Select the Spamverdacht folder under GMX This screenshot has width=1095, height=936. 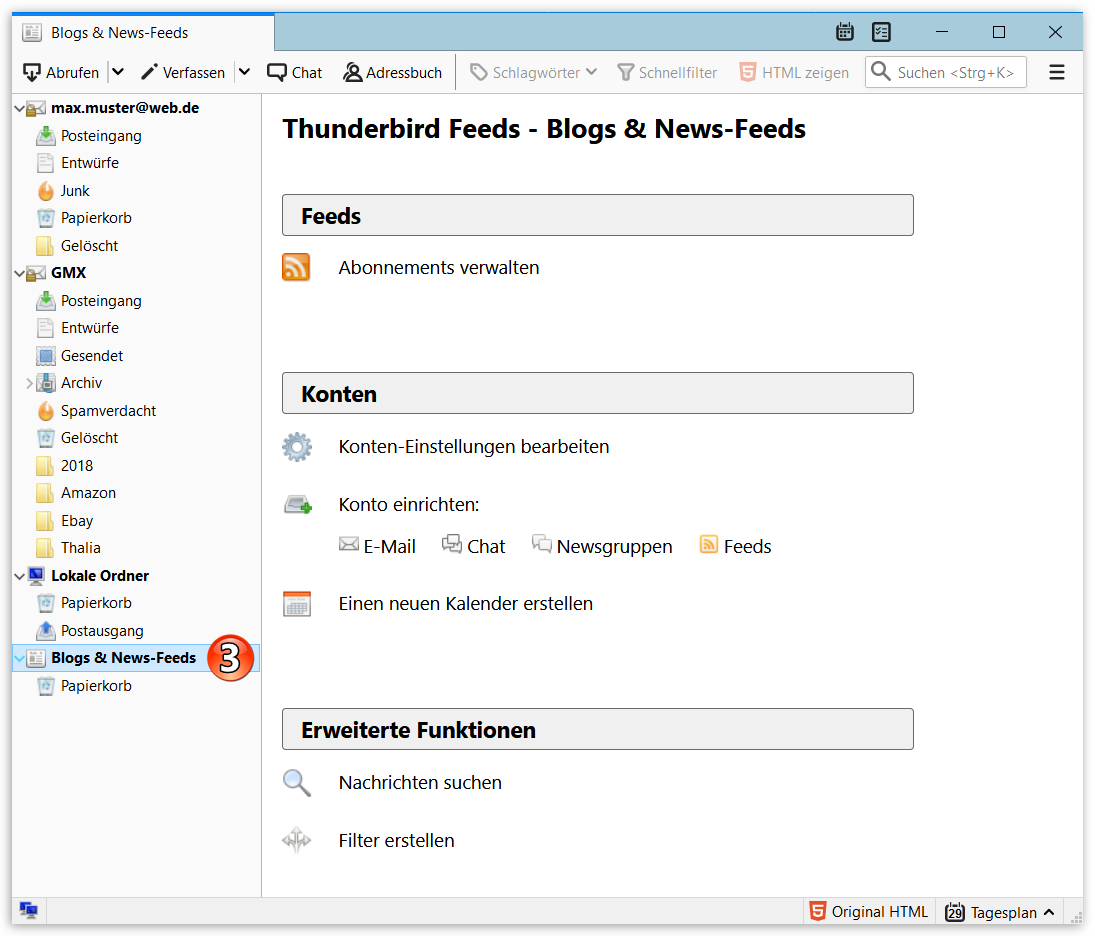tap(108, 411)
